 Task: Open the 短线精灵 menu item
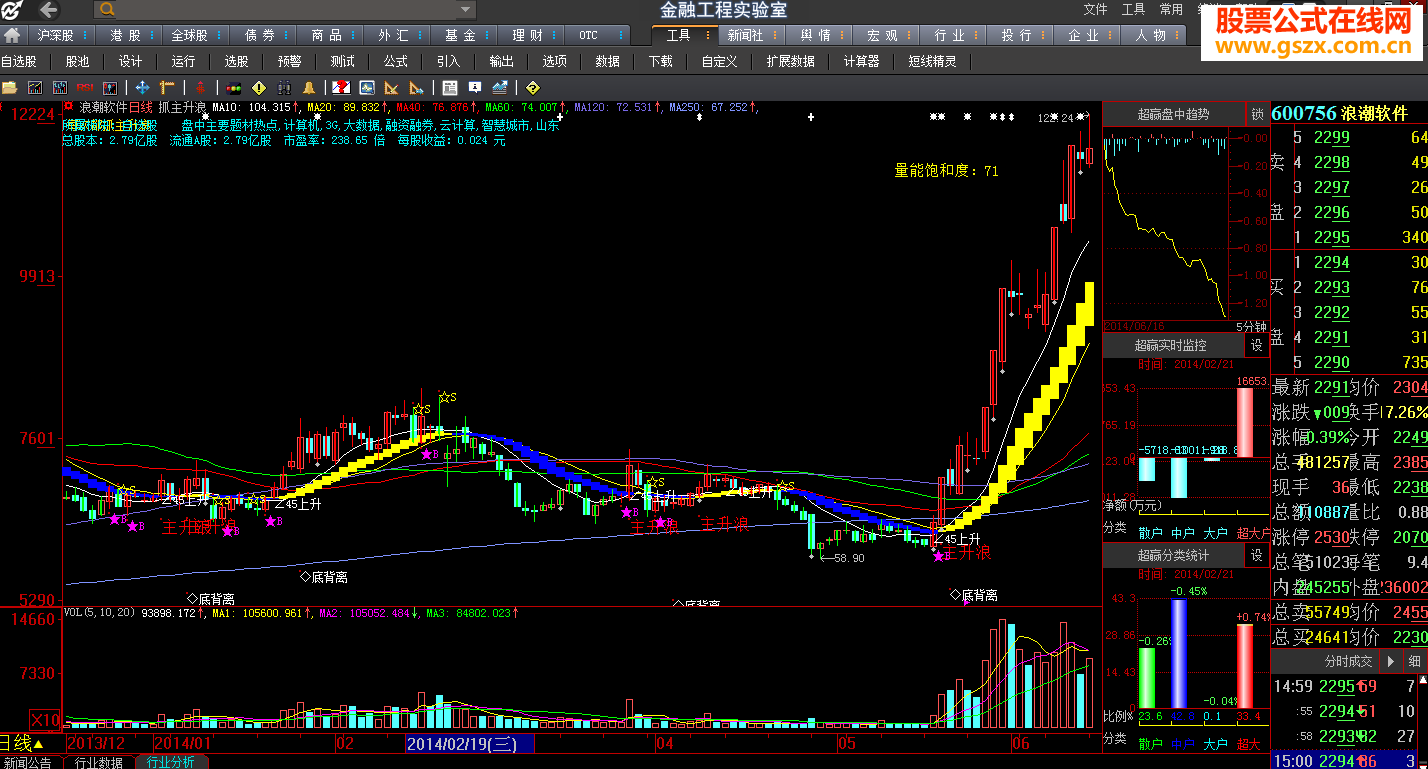click(x=932, y=61)
